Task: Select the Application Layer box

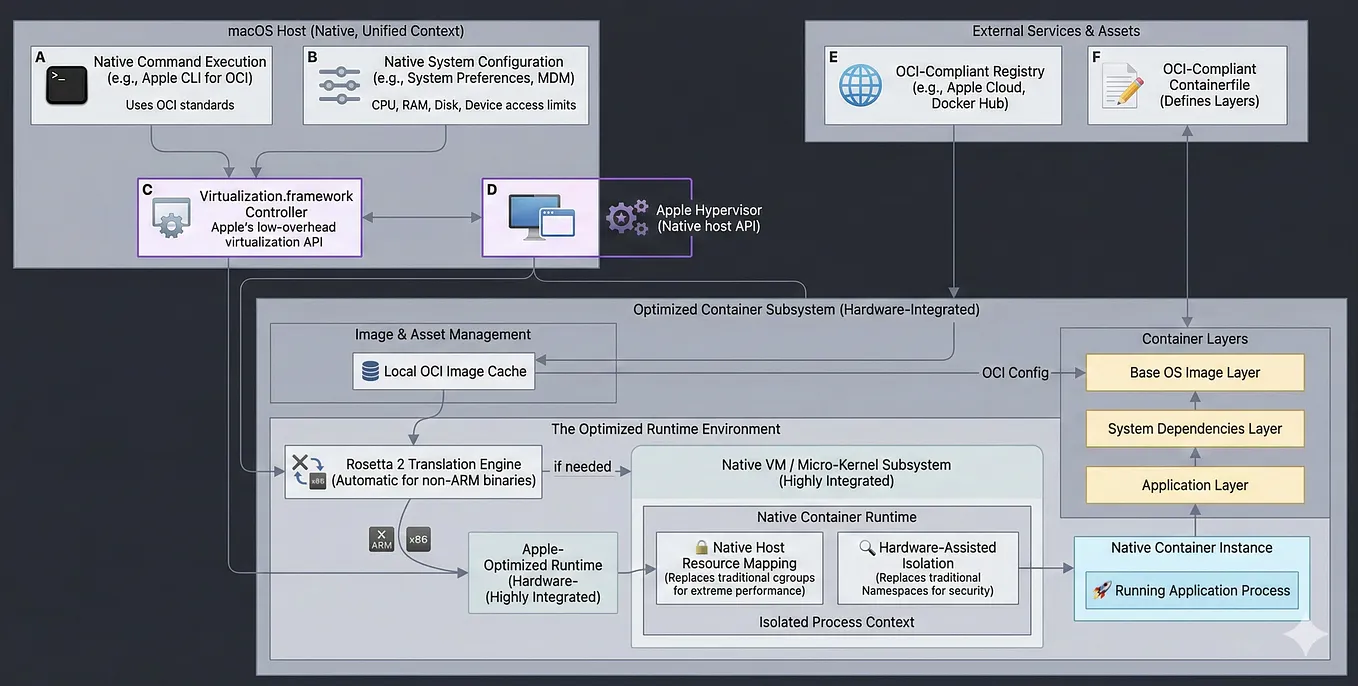Action: (1195, 485)
